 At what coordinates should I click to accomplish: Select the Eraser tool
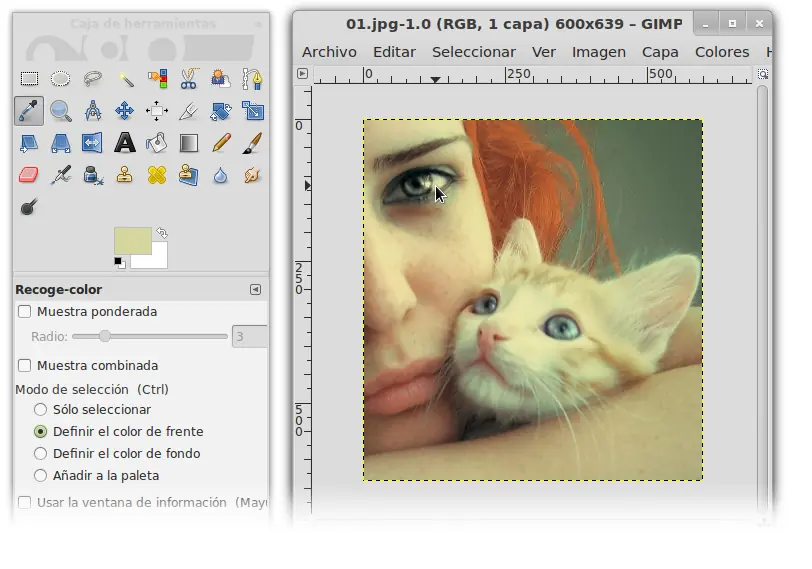coord(28,175)
